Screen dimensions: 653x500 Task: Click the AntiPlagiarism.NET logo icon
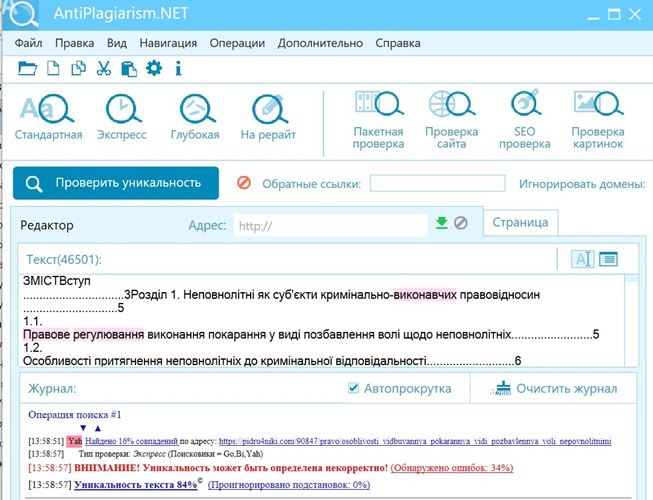pos(21,13)
